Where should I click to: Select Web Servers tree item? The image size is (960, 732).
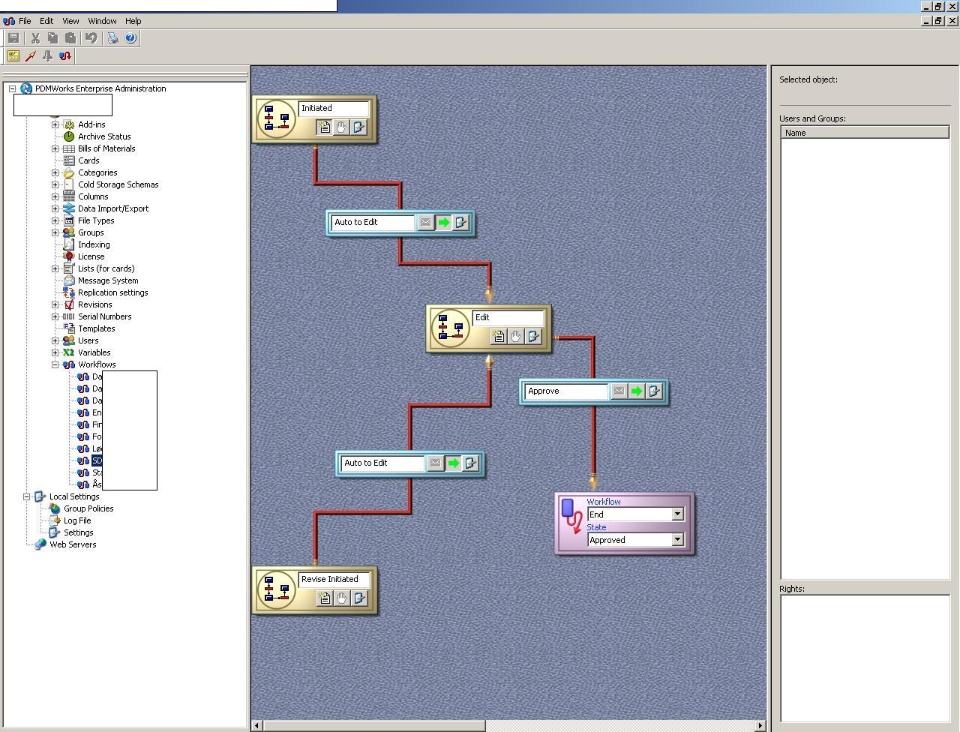(x=72, y=545)
